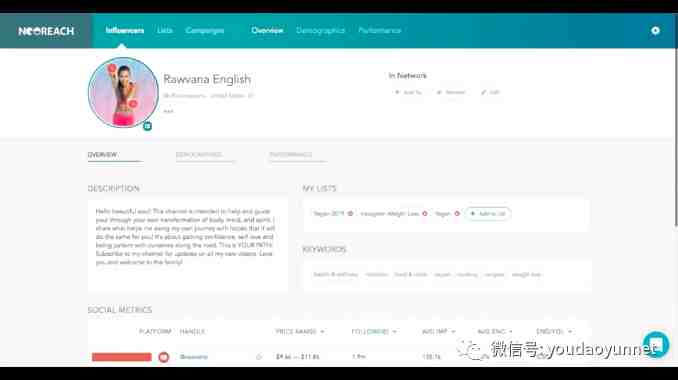Image resolution: width=678 pixels, height=380 pixels.
Task: Remove the Instagram Weight Loss list tag
Action: tap(425, 214)
